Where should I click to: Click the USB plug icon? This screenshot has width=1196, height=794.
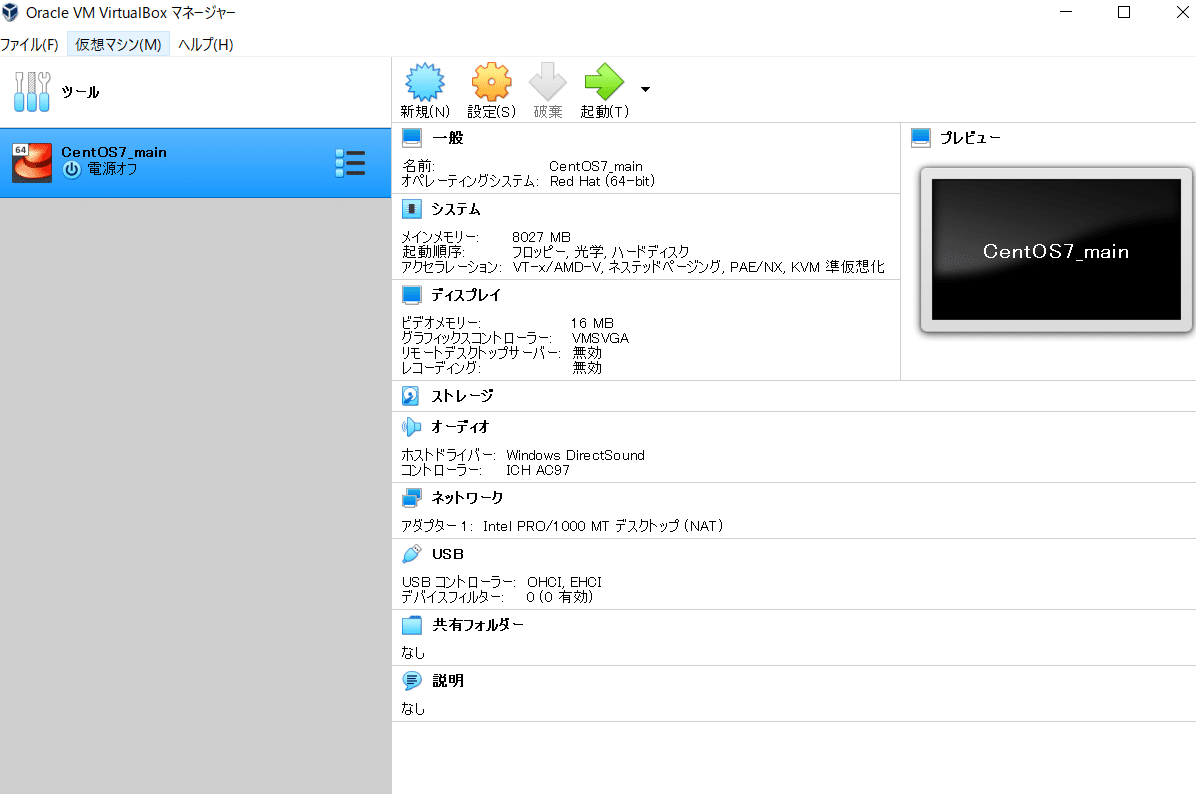[412, 554]
